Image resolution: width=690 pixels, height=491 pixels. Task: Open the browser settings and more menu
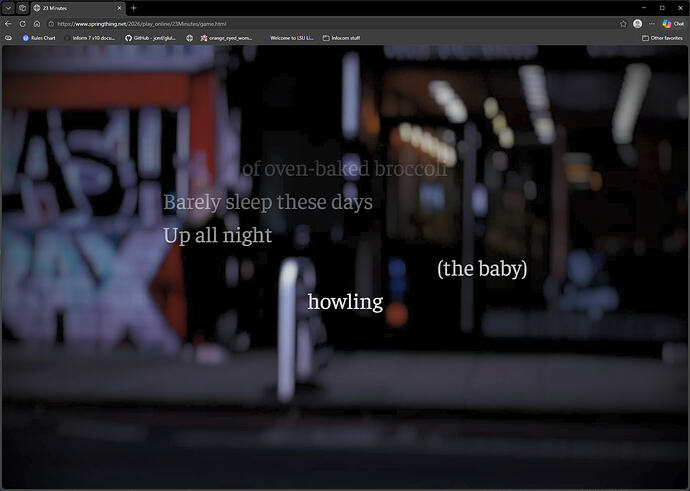pos(653,23)
